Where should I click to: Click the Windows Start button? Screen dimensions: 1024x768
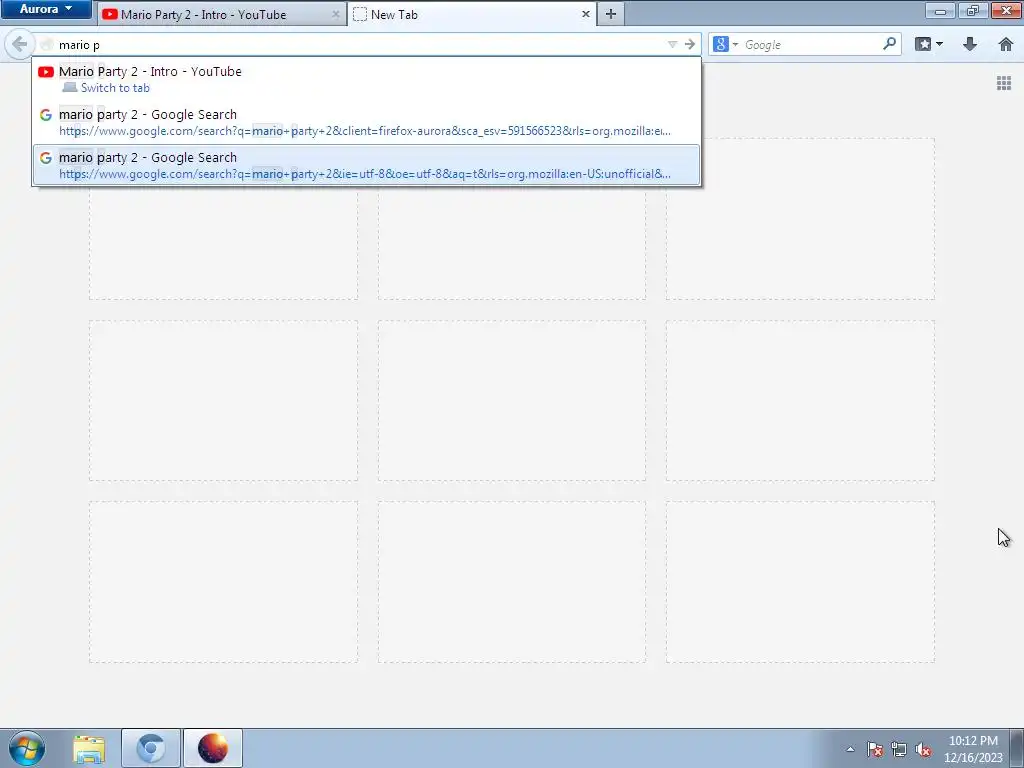27,748
